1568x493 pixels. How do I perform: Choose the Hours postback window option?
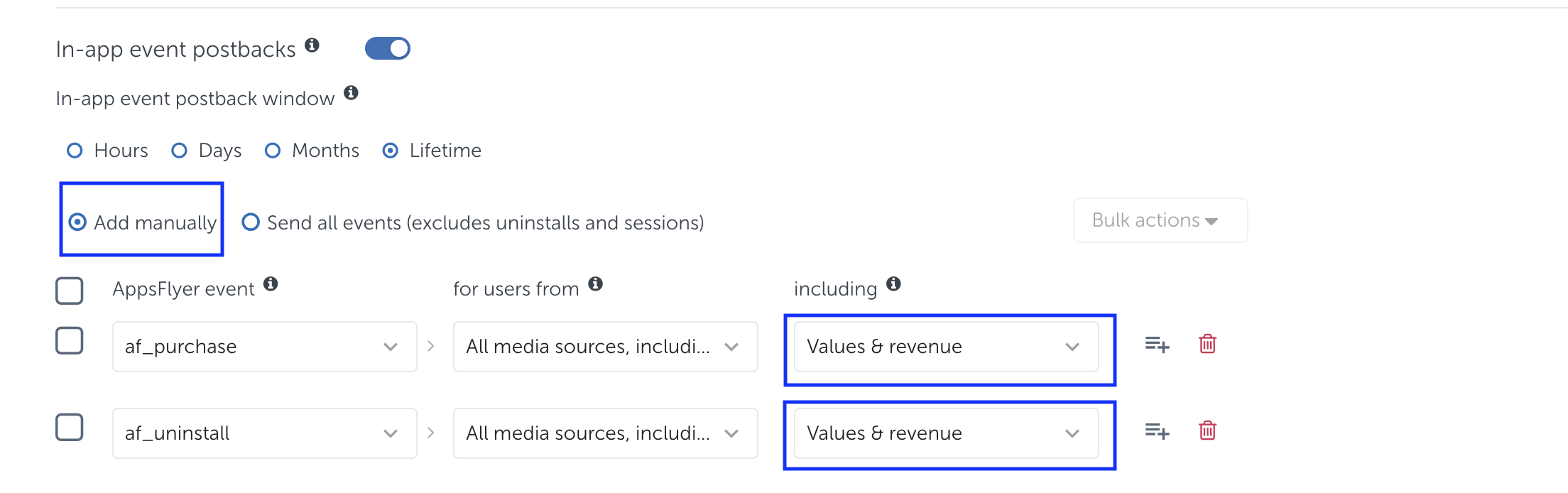(75, 151)
